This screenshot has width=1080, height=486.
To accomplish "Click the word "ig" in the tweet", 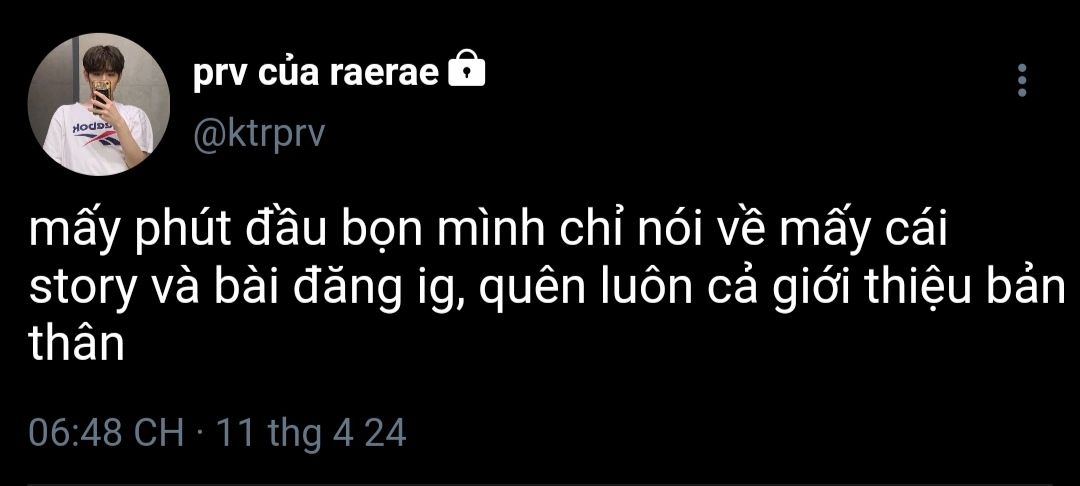I will 430,291.
